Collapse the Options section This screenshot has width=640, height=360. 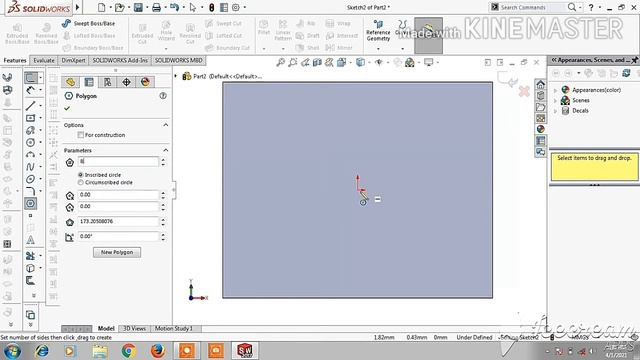(166, 125)
